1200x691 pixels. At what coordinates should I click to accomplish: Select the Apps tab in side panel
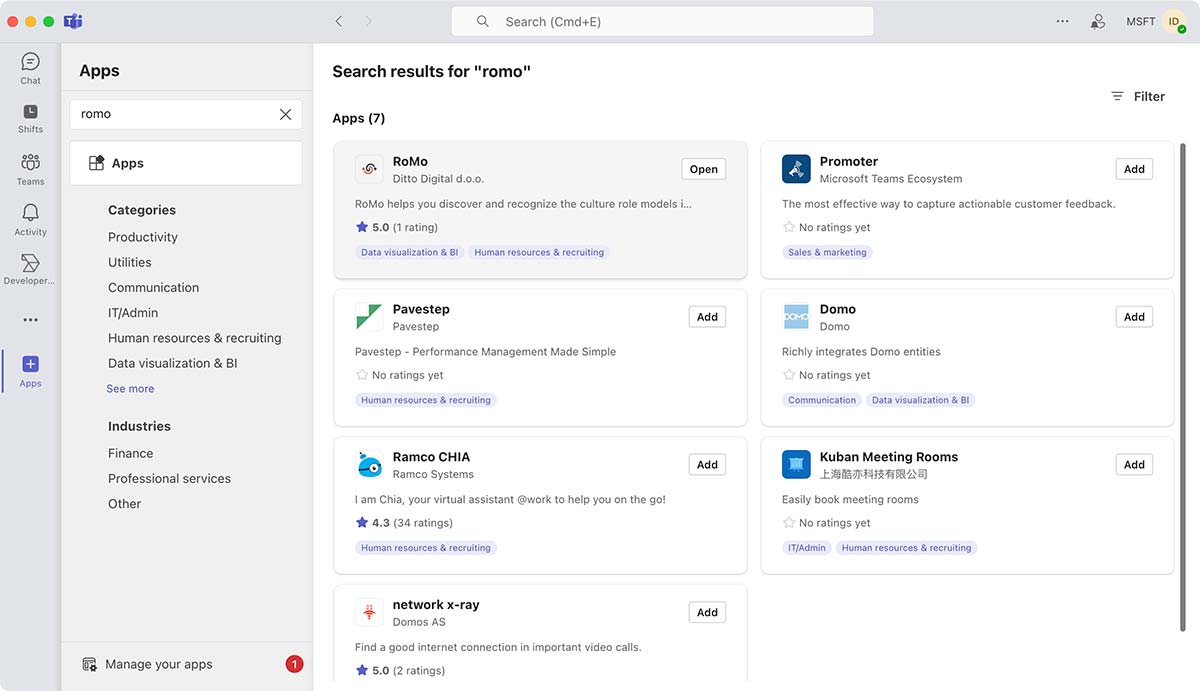point(186,163)
